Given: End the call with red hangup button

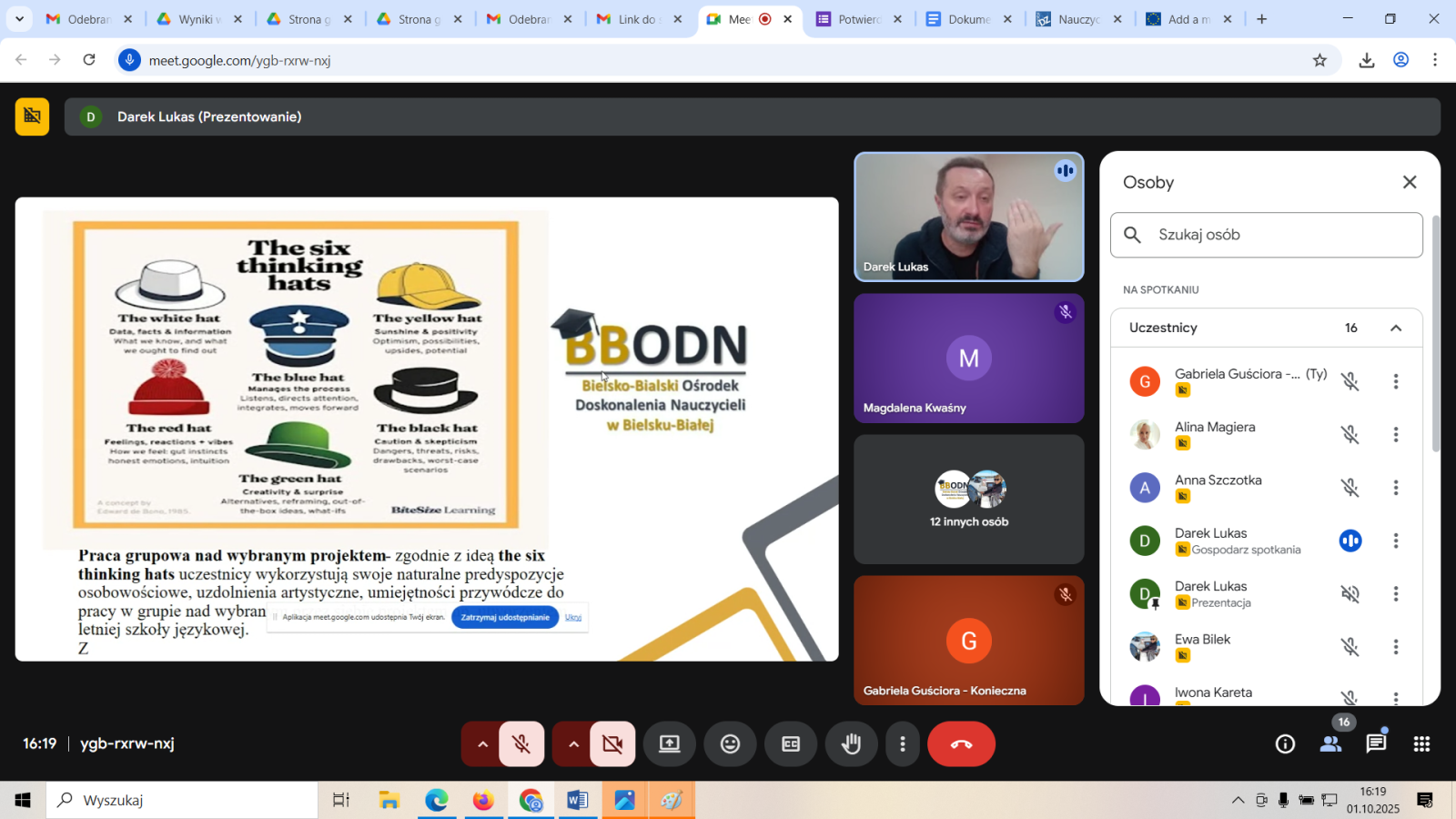Looking at the screenshot, I should (961, 744).
